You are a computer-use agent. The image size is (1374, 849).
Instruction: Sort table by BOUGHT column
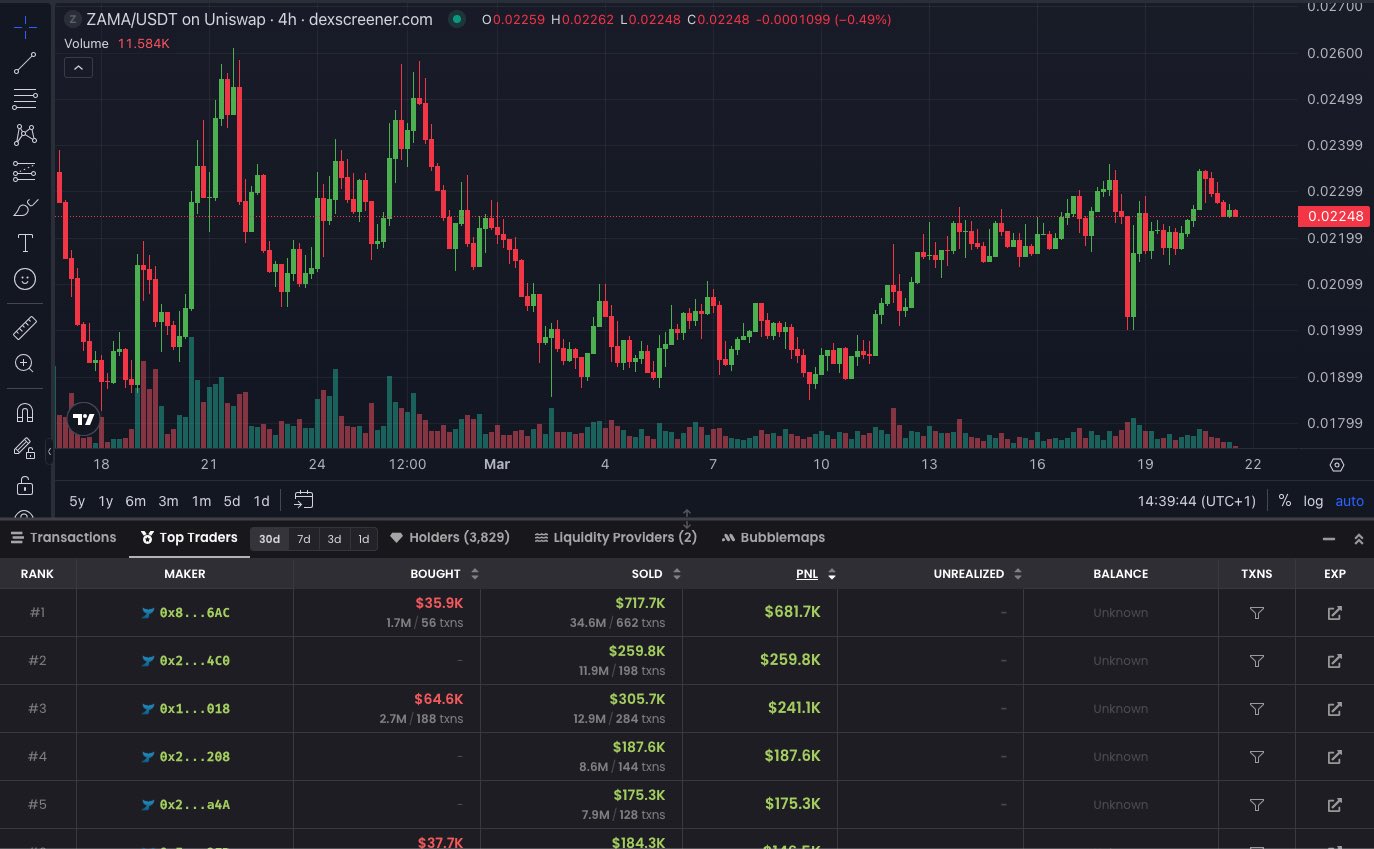[445, 574]
